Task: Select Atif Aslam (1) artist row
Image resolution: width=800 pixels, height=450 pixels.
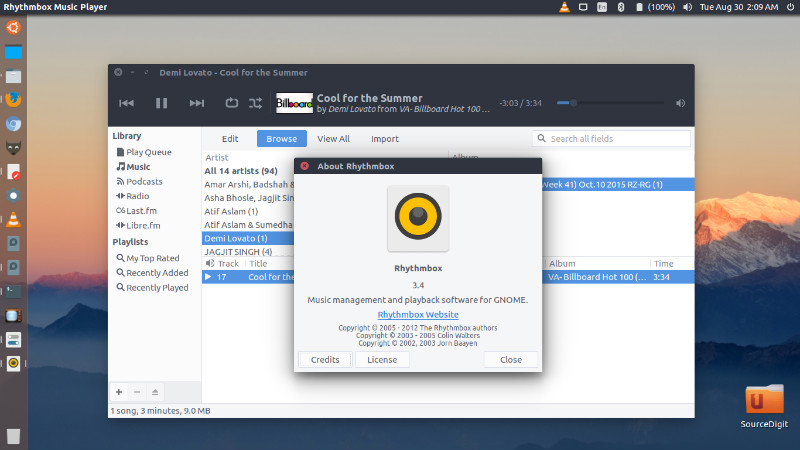Action: 248,211
